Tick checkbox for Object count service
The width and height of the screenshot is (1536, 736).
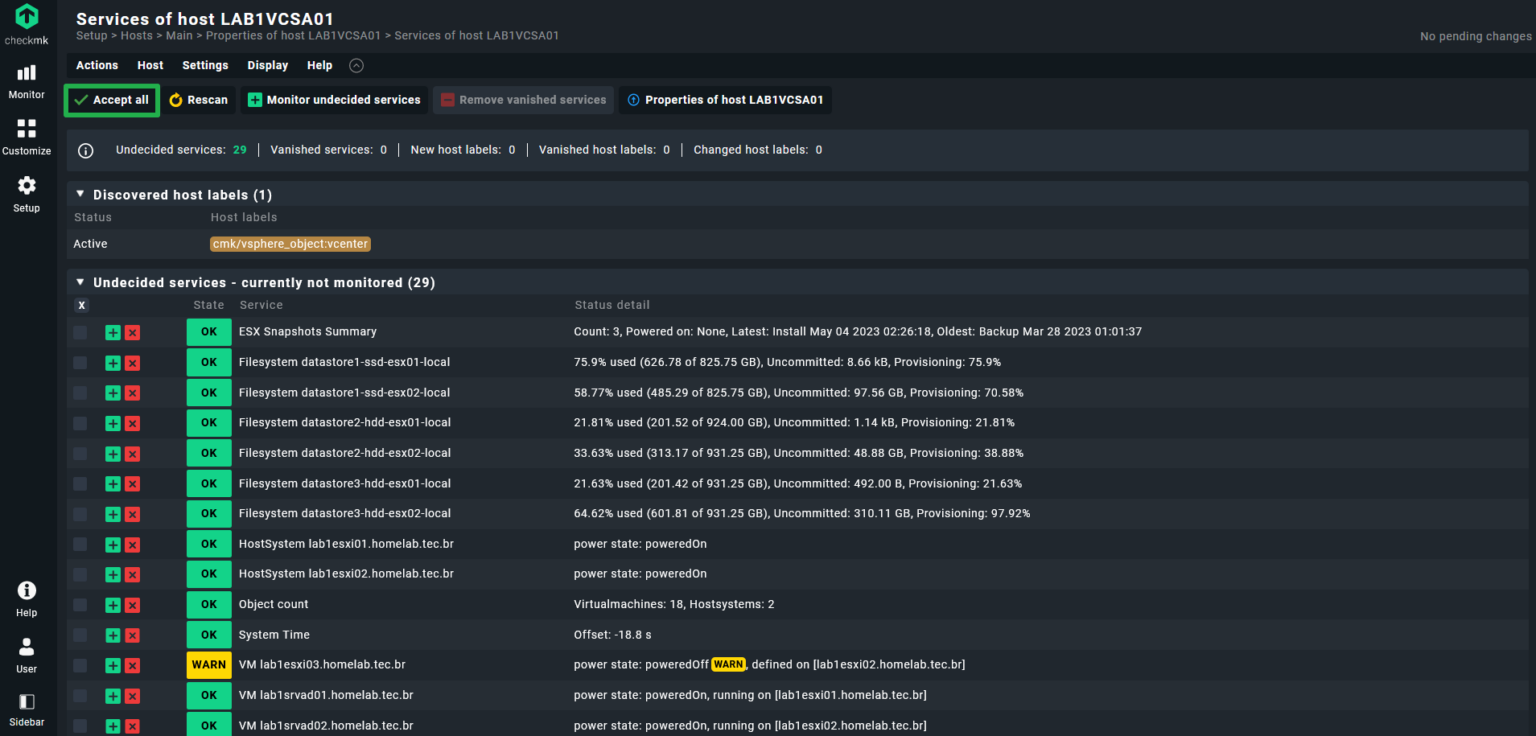tap(80, 605)
